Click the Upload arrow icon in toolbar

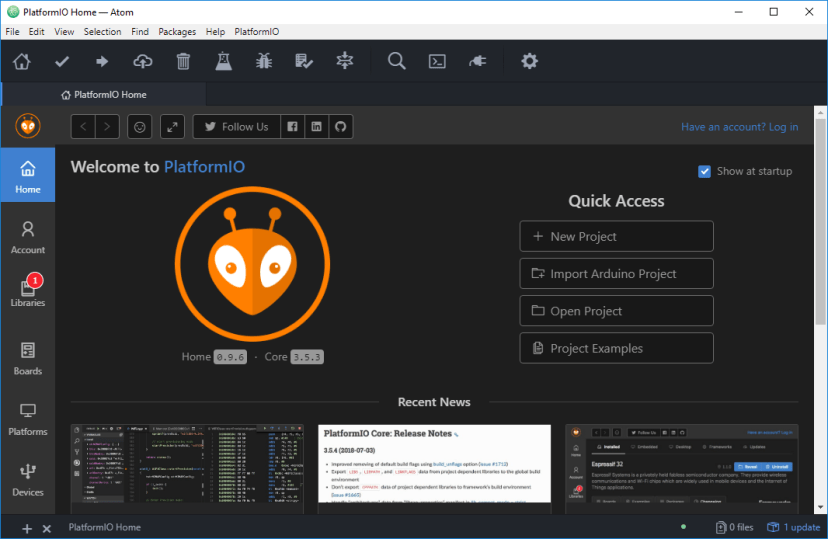pos(102,62)
